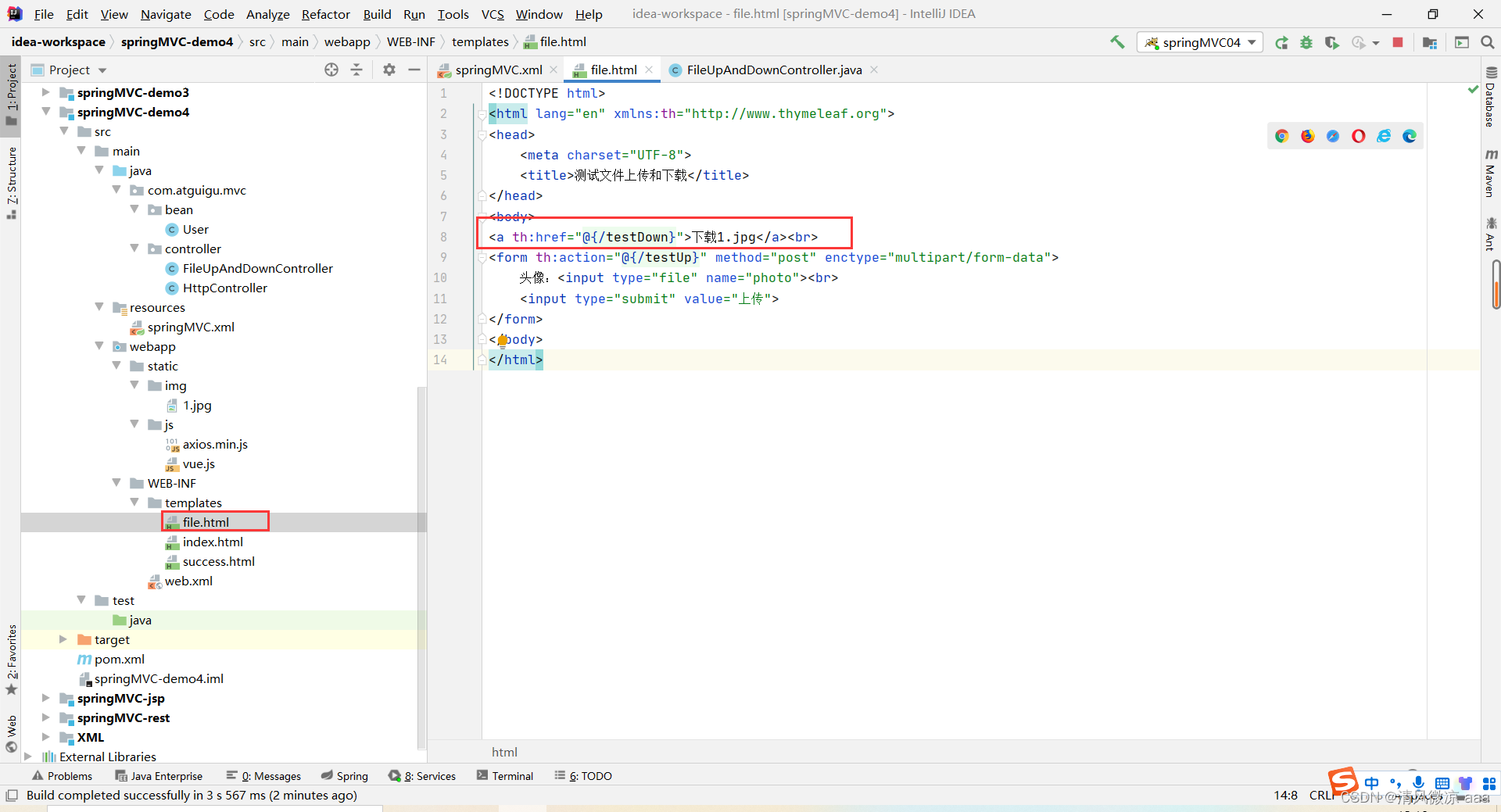Open the Problems tool window
This screenshot has height=812, width=1501.
63,776
